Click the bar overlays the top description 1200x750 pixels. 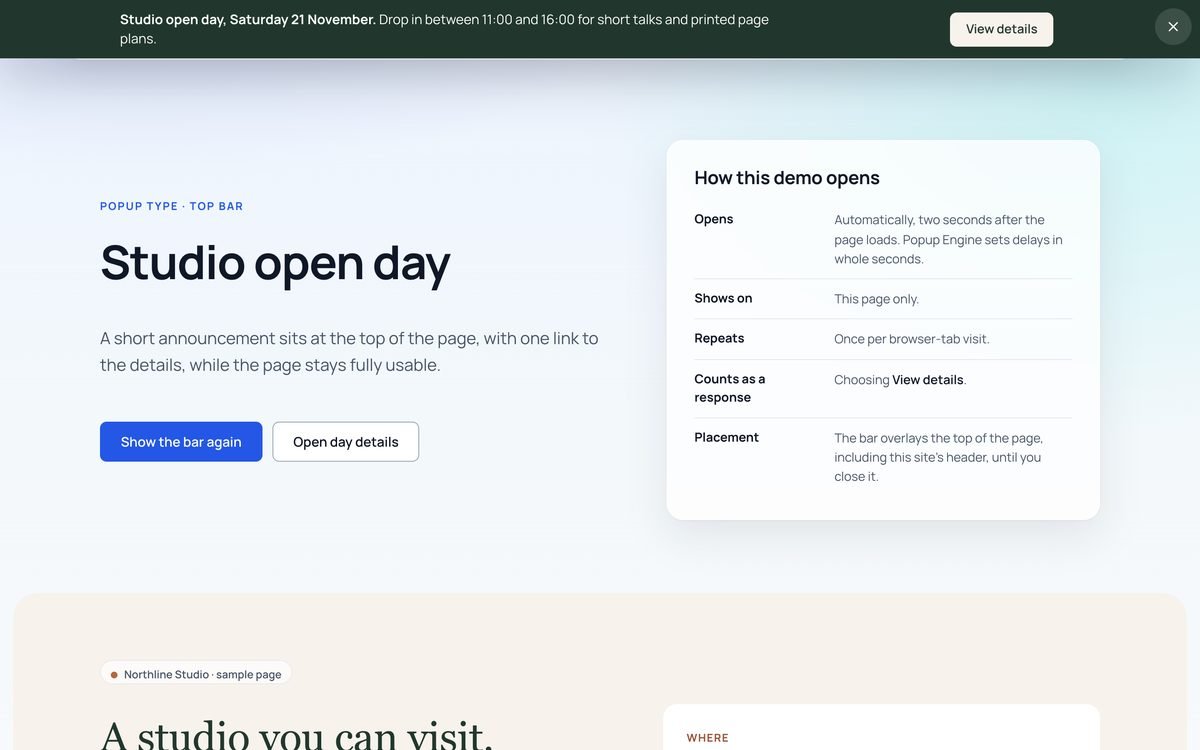[x=939, y=457]
